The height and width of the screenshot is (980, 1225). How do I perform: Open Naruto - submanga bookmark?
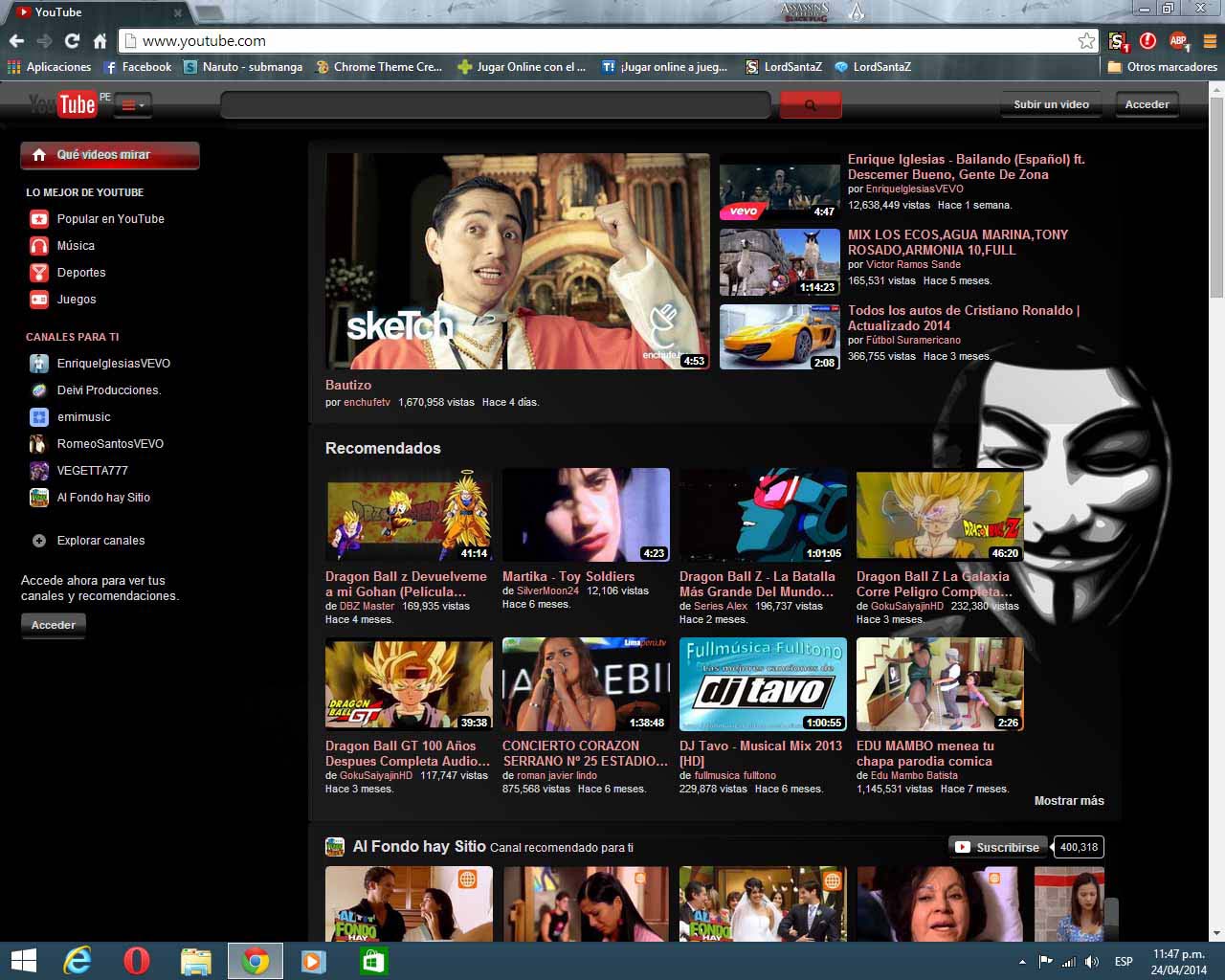243,67
